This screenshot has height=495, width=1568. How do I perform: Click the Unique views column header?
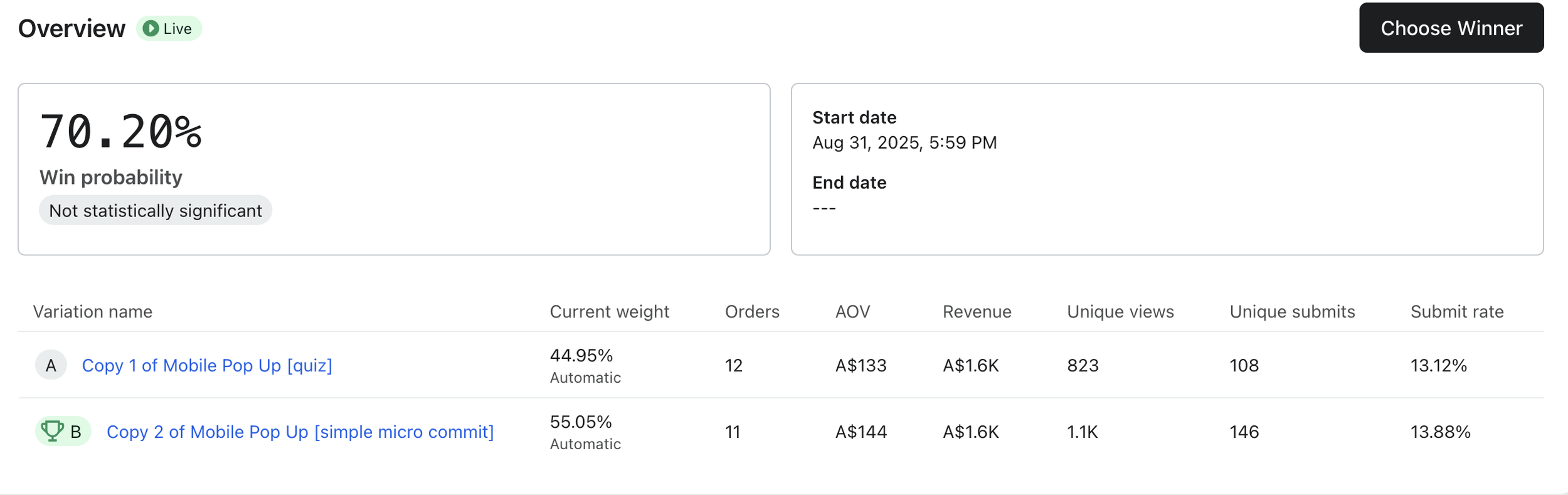[x=1120, y=312]
